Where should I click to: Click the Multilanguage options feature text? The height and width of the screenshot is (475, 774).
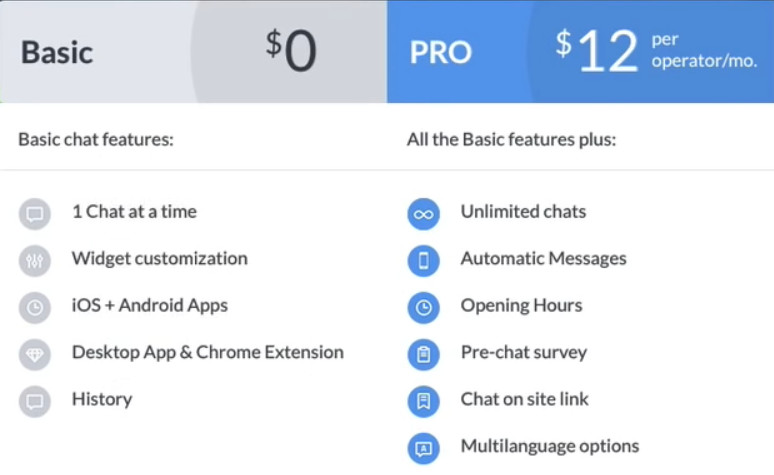[550, 446]
